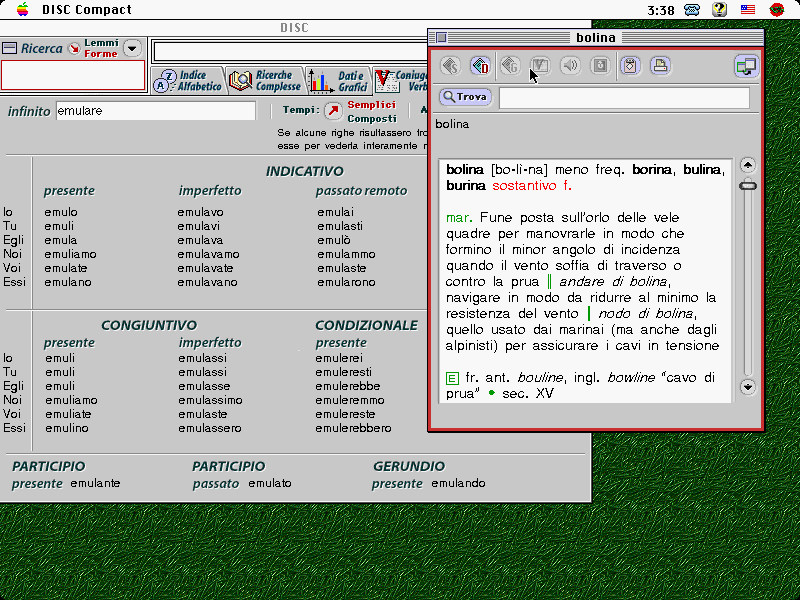The height and width of the screenshot is (600, 800).
Task: Click the upward-arrow icon in bolina toolbar
Action: tap(600, 66)
